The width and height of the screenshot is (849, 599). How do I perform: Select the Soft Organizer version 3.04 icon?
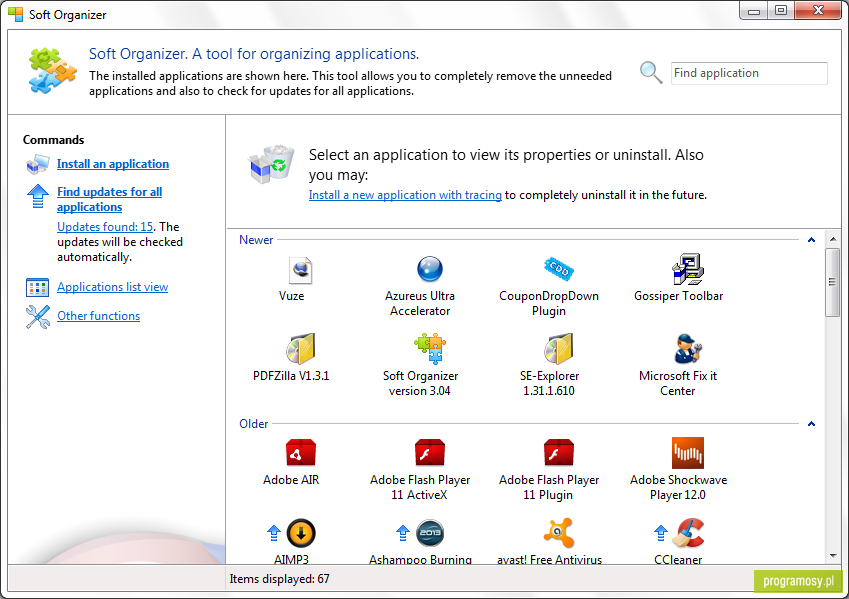429,348
